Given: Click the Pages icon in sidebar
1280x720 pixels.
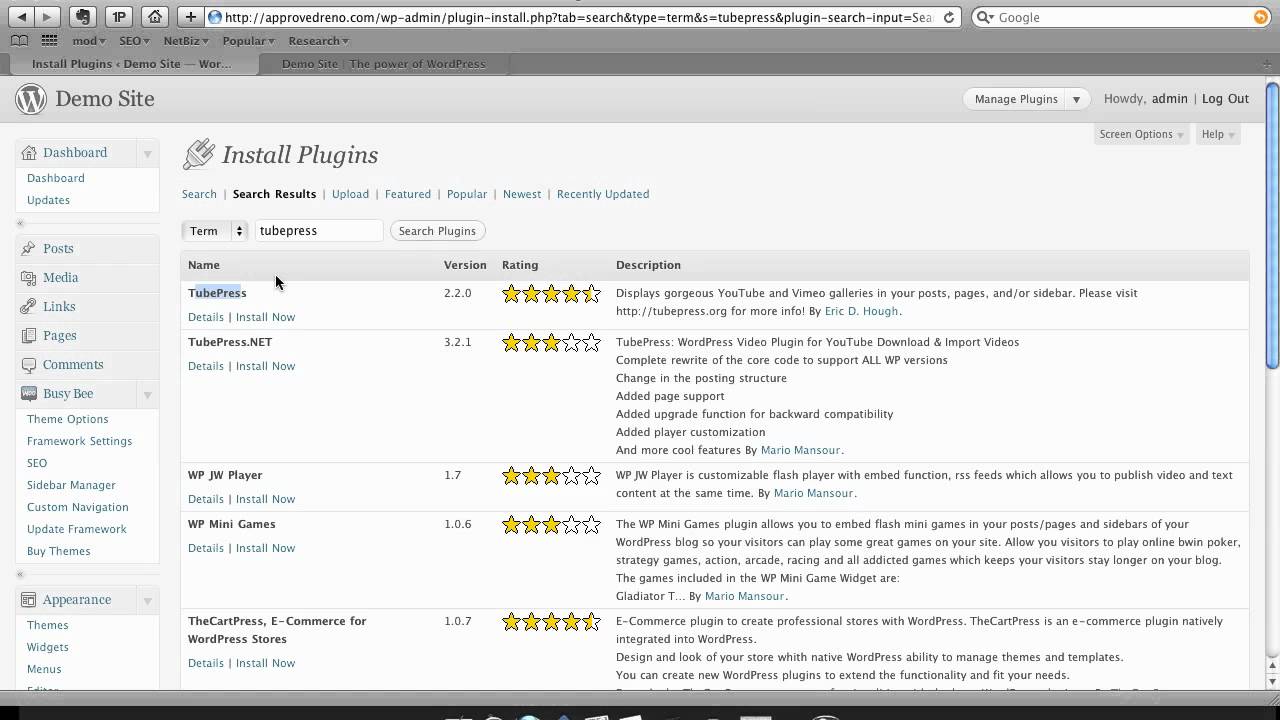Looking at the screenshot, I should (29, 336).
